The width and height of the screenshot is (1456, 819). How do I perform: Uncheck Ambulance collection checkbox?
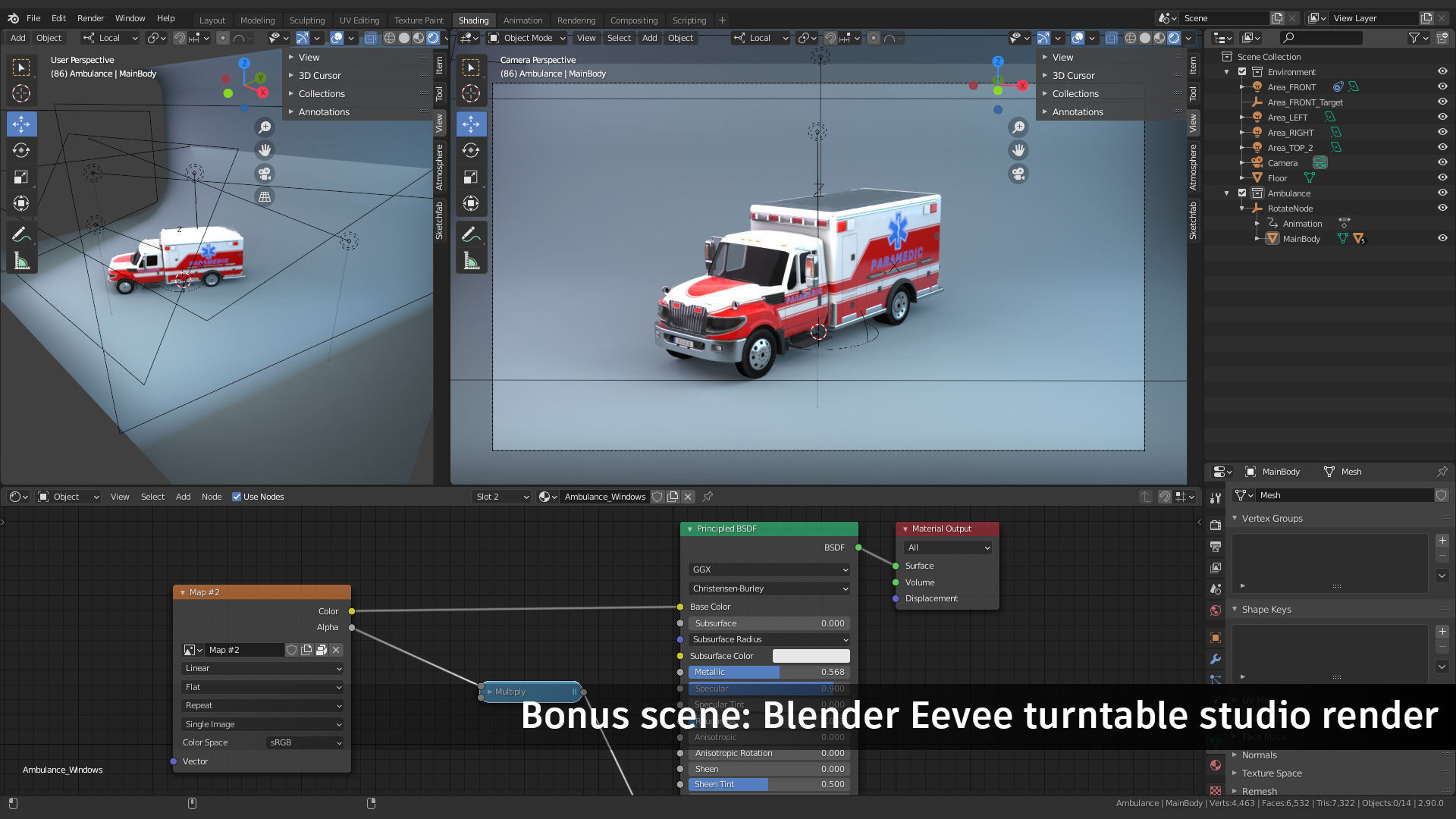[1242, 193]
